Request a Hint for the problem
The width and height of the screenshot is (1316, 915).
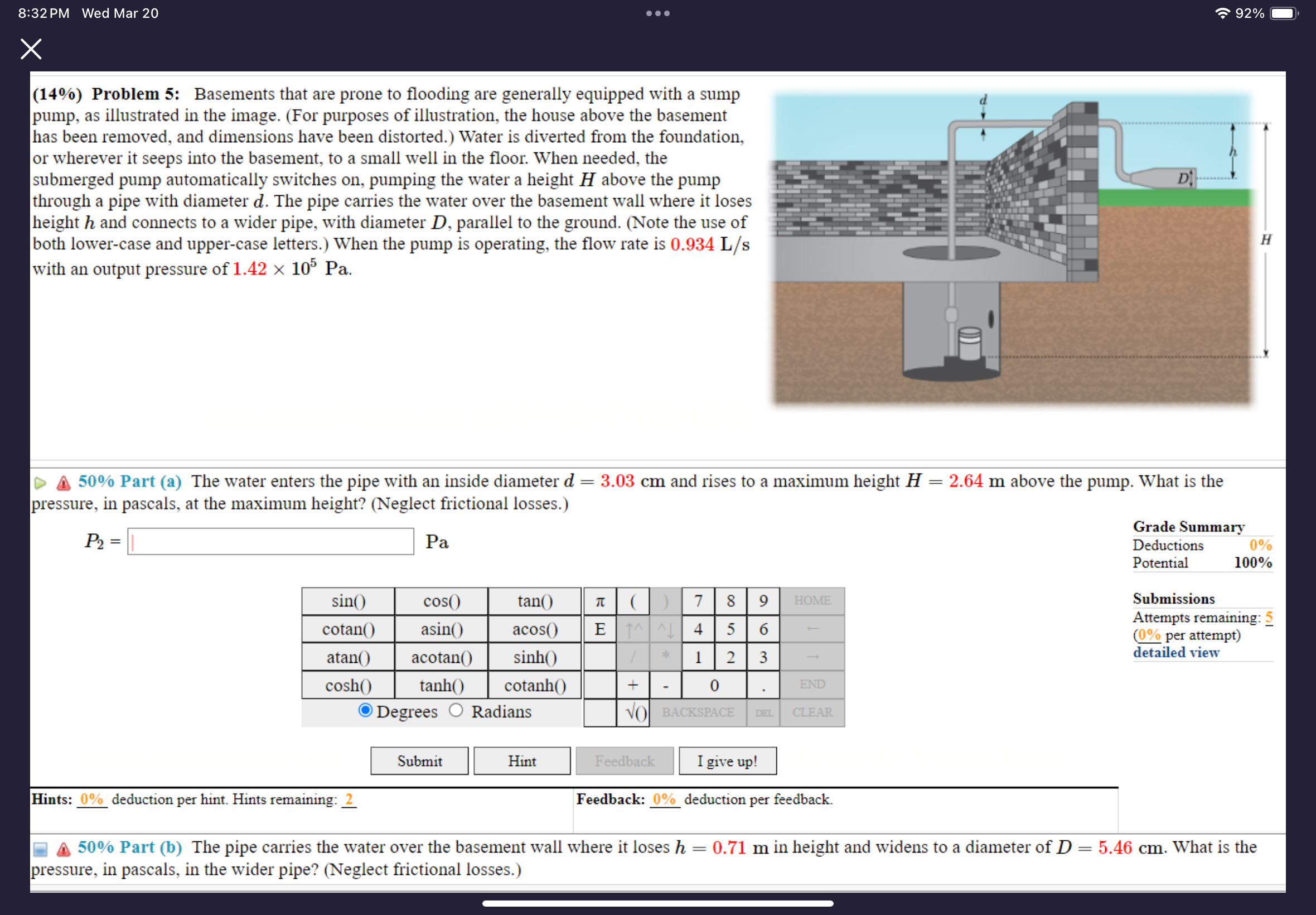pos(521,761)
